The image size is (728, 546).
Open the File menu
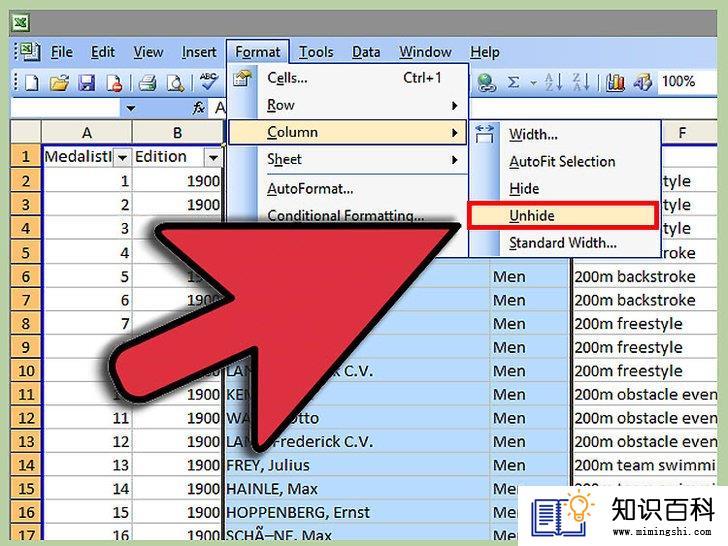(61, 52)
